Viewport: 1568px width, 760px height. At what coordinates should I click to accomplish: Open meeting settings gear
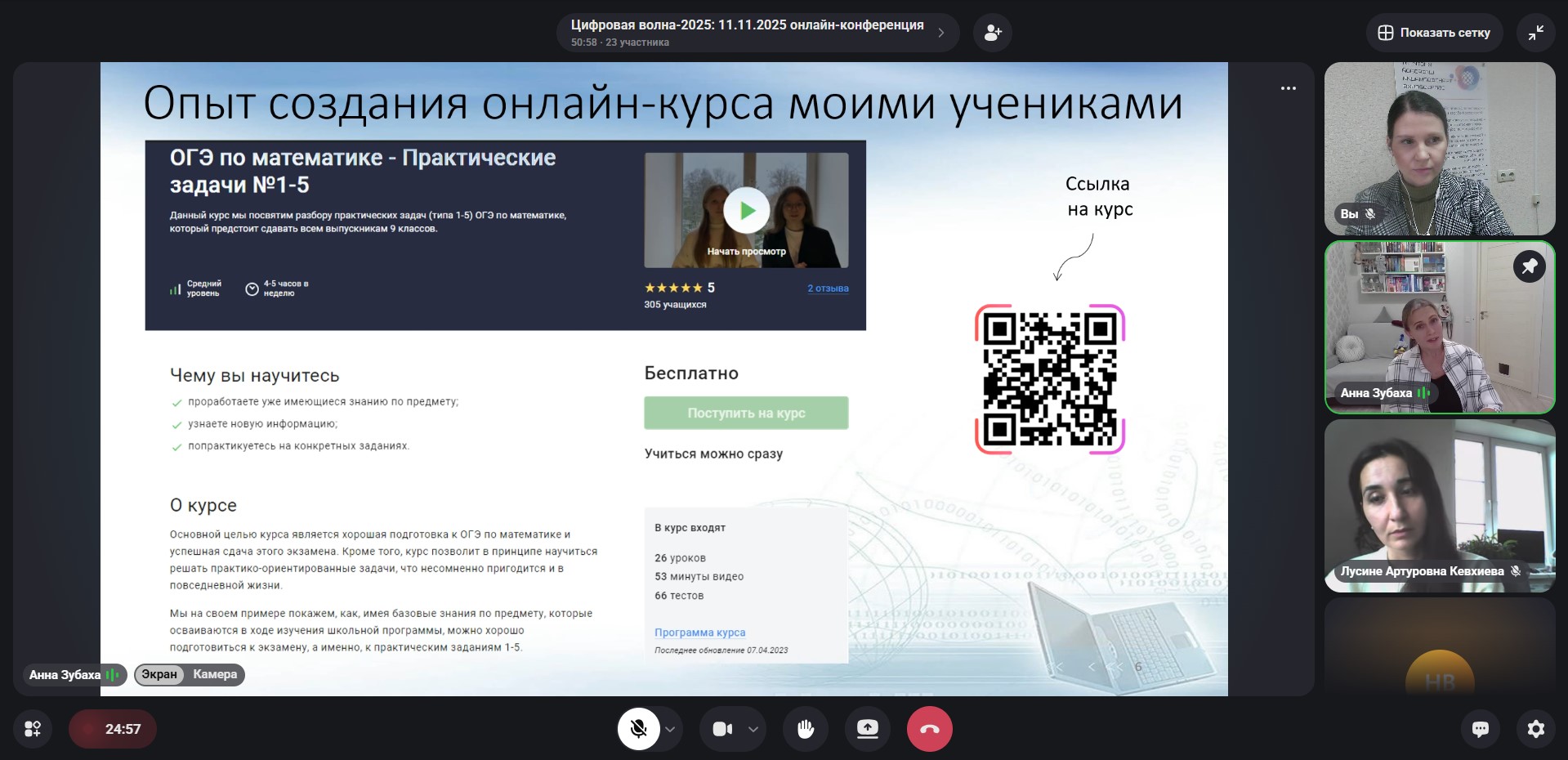1536,729
